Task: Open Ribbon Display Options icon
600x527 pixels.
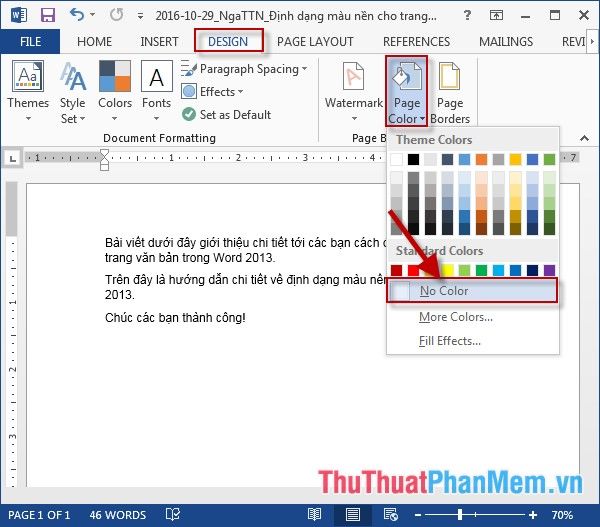Action: [x=496, y=15]
